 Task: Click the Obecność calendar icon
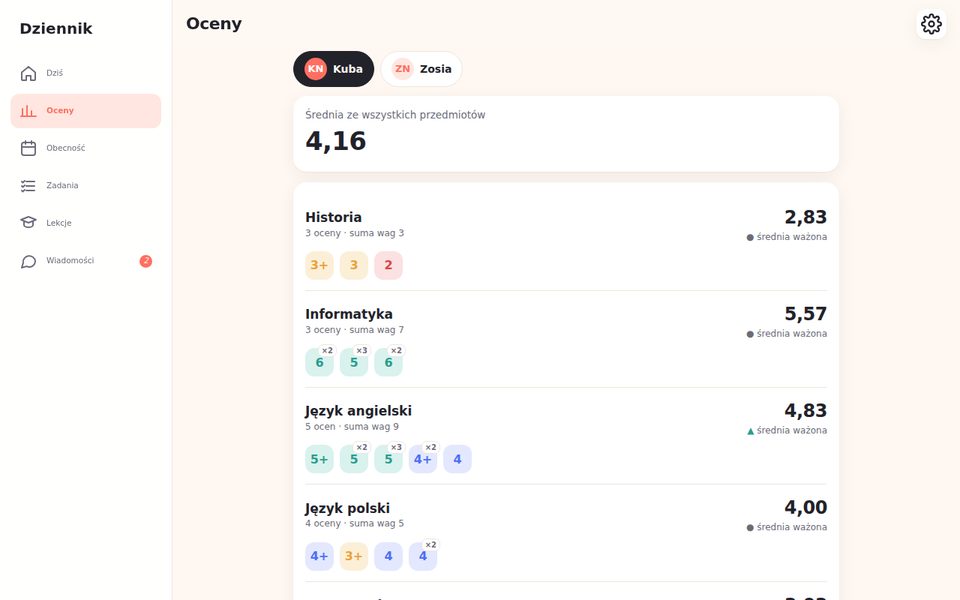click(28, 148)
